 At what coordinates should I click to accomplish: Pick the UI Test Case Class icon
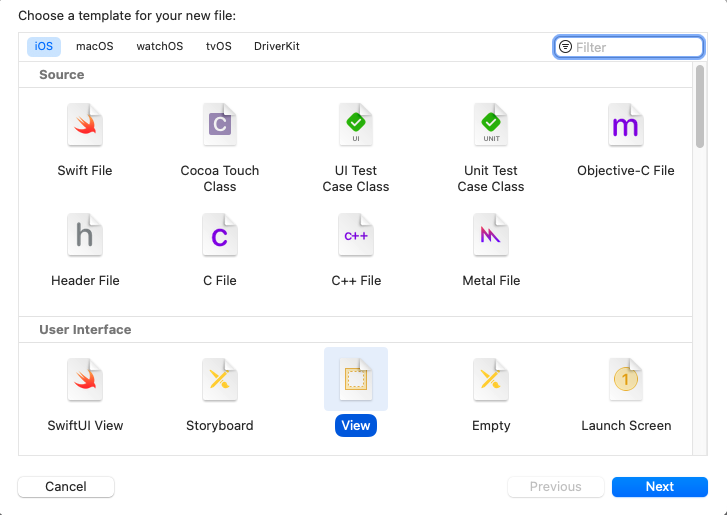(x=356, y=125)
